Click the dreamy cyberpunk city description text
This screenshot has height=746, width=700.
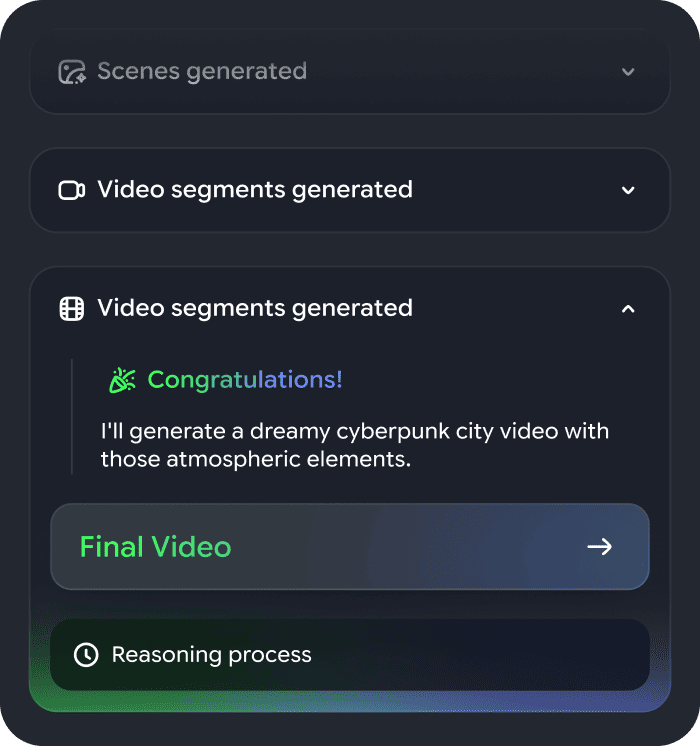pyautogui.click(x=355, y=446)
